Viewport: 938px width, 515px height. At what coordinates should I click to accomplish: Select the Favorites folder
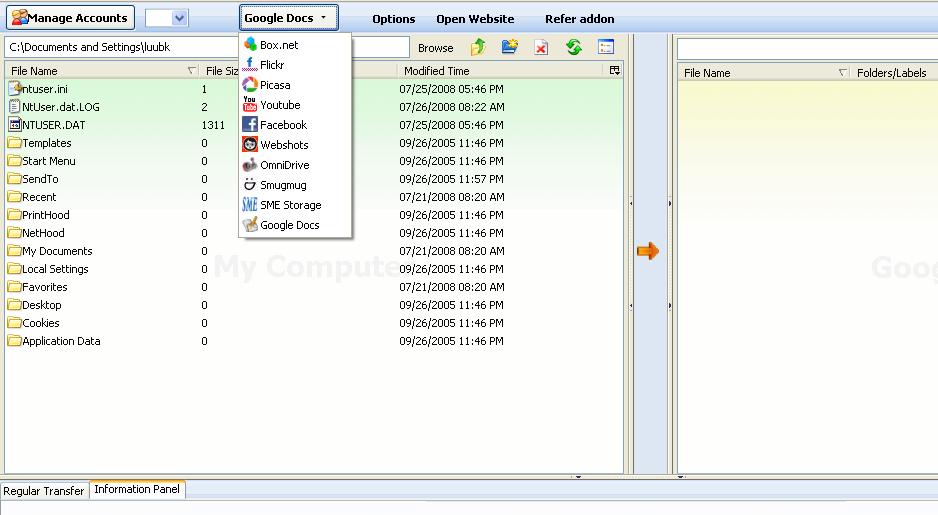[x=38, y=287]
